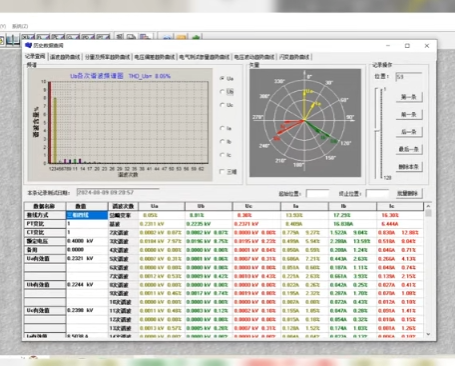The height and width of the screenshot is (366, 455).
Task: Click the Ua有效值 row label
Action: 45,258
